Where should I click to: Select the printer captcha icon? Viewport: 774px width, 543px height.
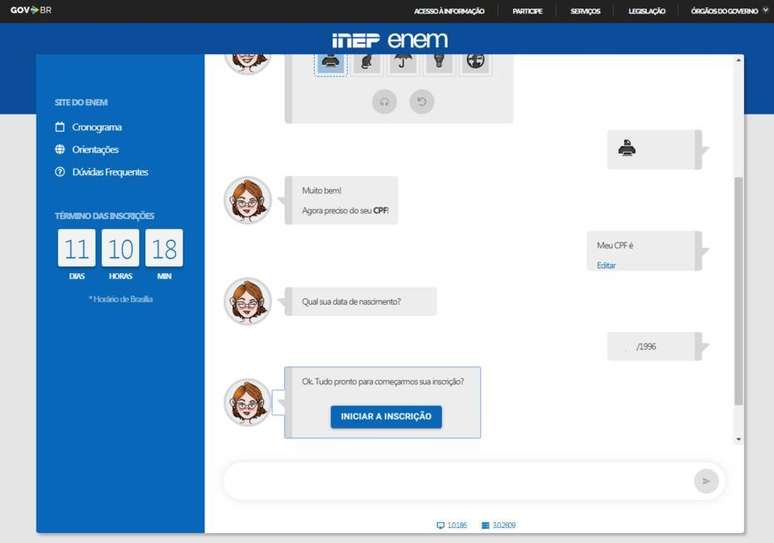click(x=332, y=63)
